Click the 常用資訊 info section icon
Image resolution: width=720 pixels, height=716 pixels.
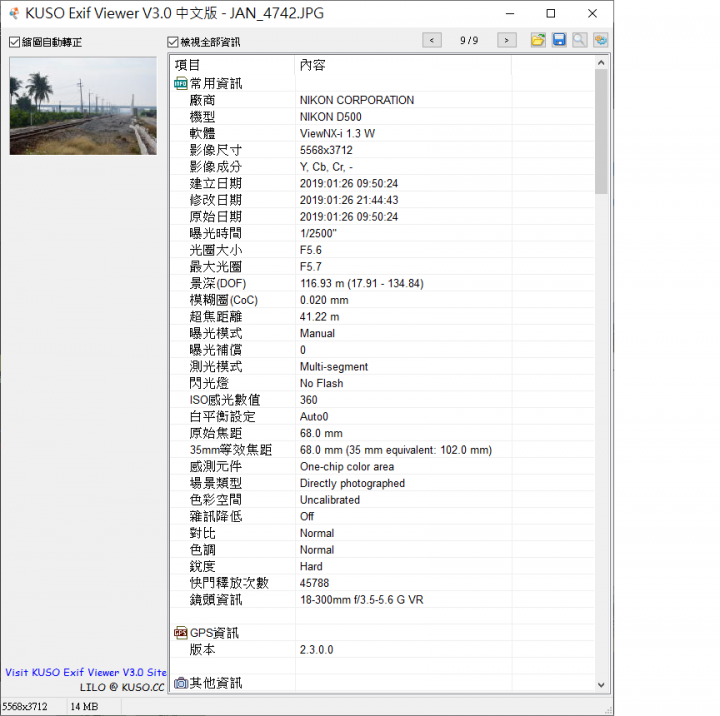[180, 84]
